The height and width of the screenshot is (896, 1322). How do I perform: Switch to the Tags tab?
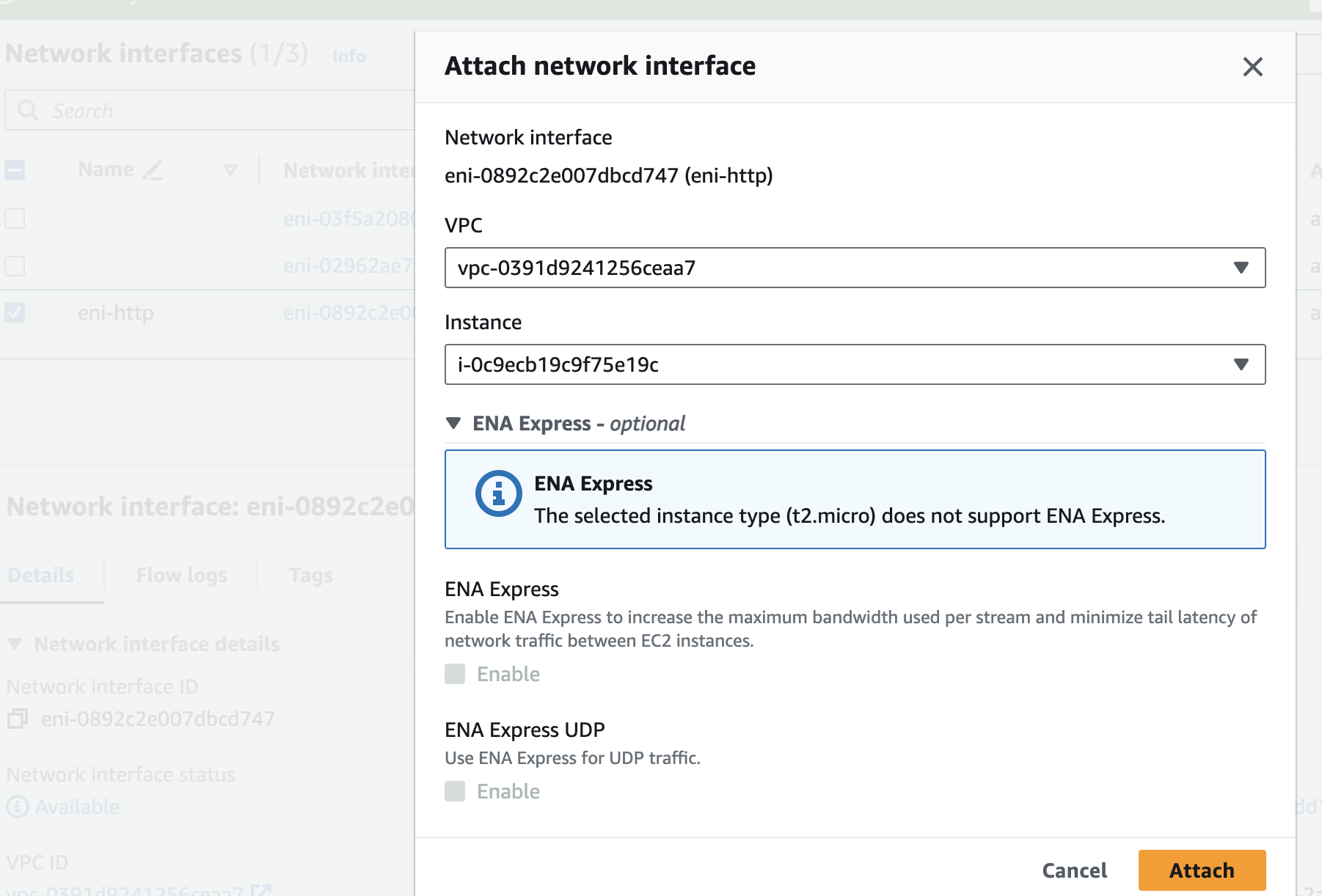pyautogui.click(x=310, y=575)
